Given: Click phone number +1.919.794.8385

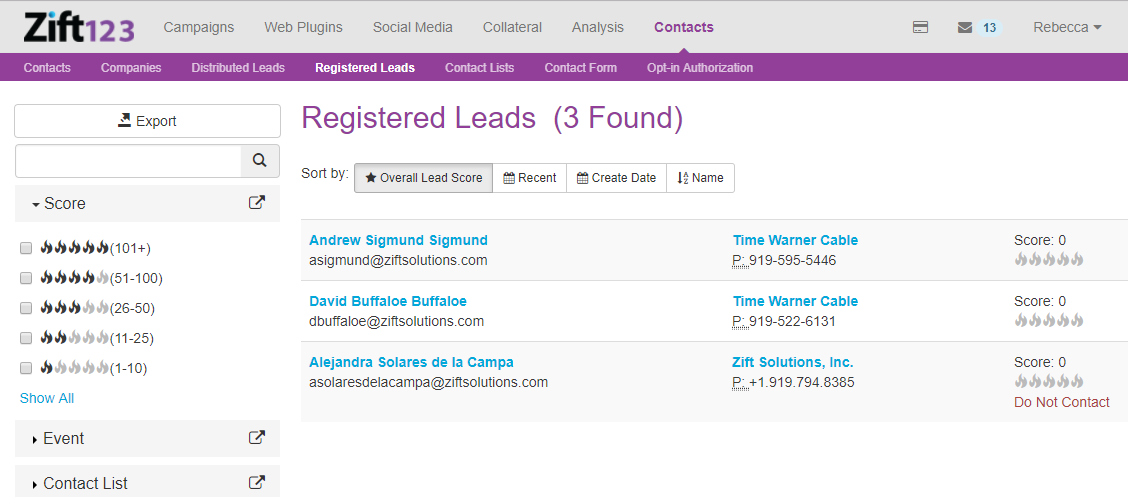Looking at the screenshot, I should 802,383.
